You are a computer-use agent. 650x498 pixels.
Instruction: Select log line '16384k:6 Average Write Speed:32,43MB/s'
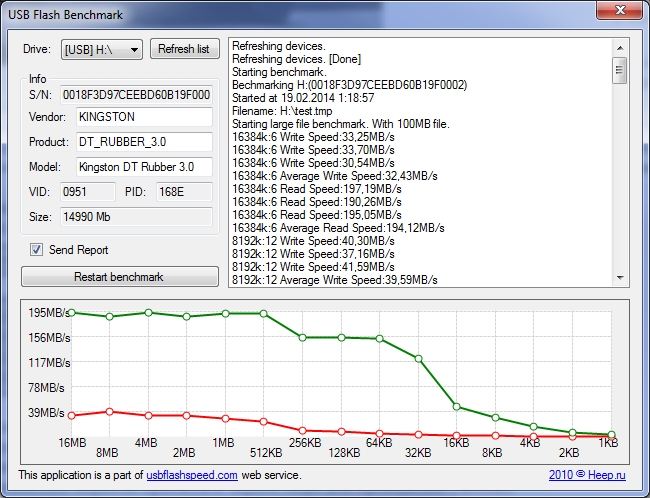(x=335, y=176)
